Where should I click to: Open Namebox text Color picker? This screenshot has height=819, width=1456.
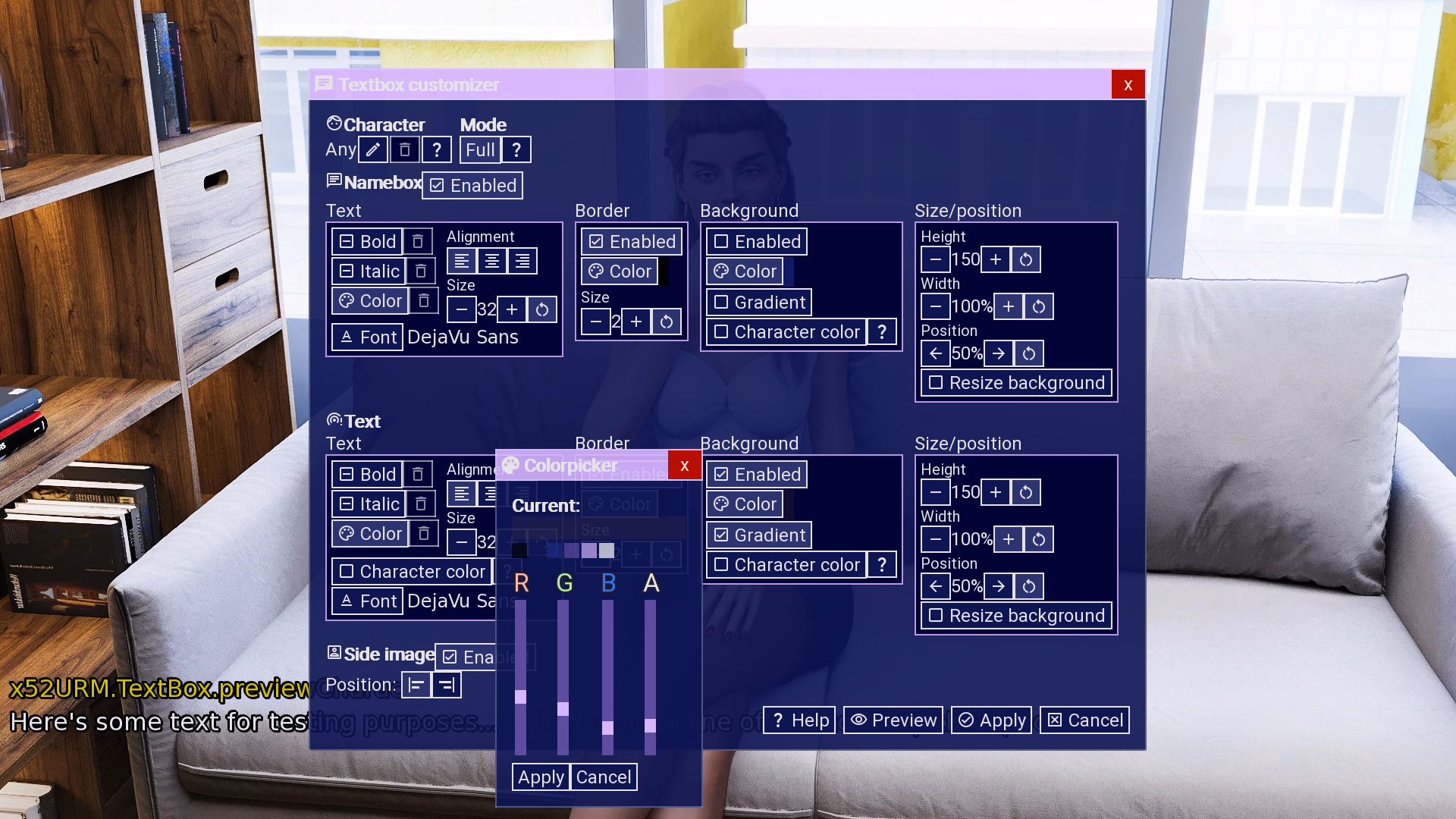click(370, 301)
